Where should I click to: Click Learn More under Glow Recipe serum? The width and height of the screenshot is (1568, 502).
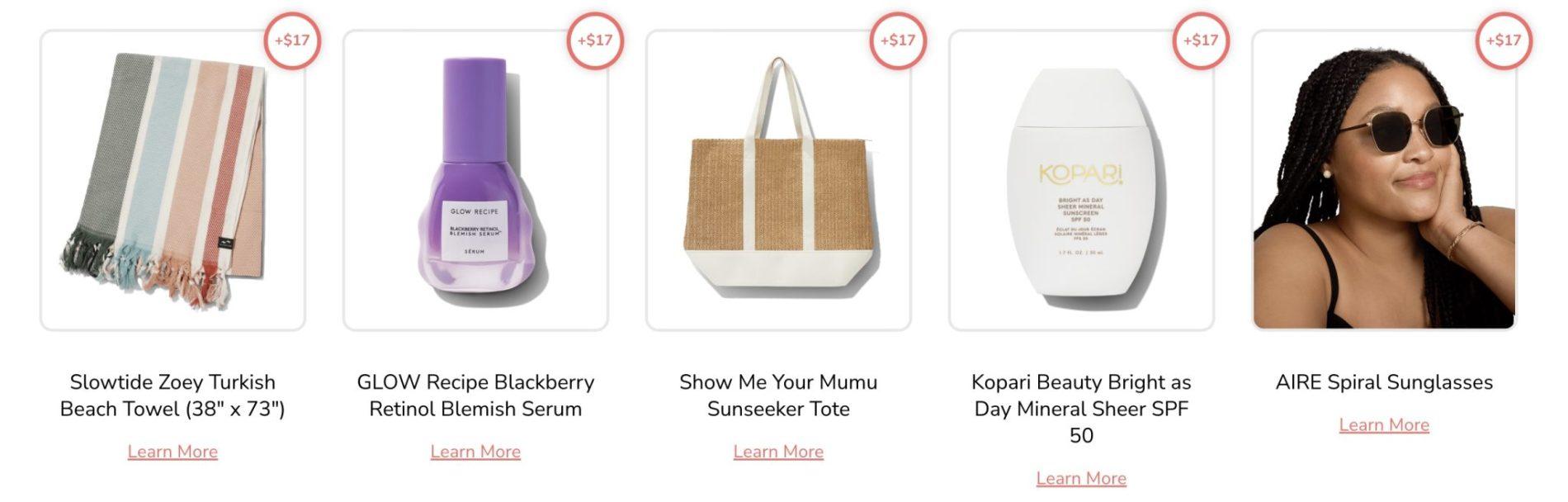(475, 452)
